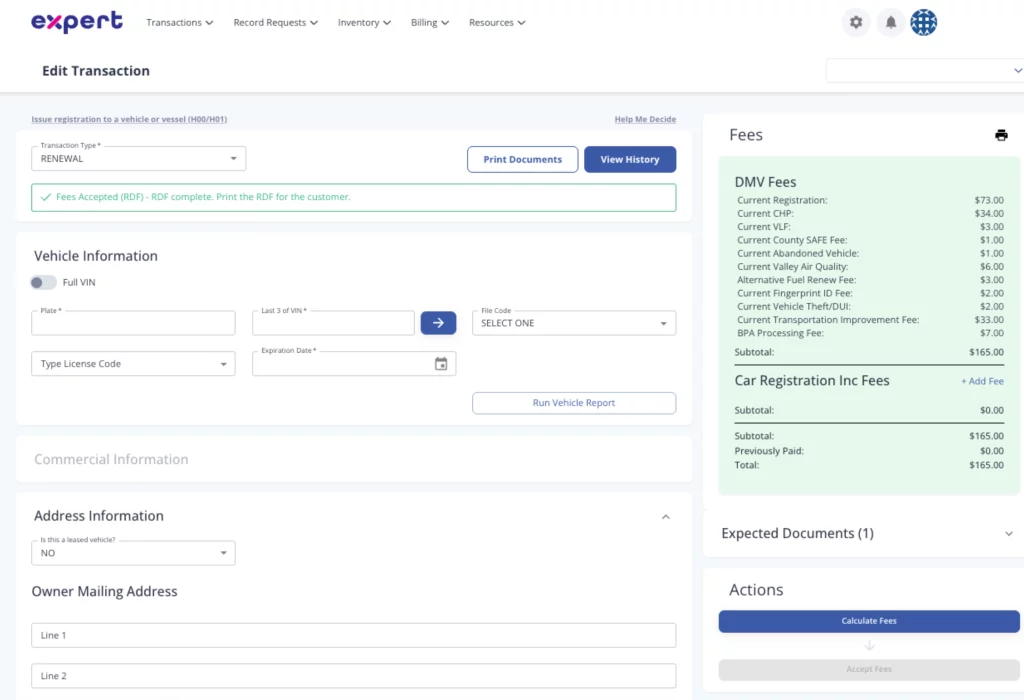The height and width of the screenshot is (700, 1024).
Task: Open the Record Requests menu
Action: click(276, 22)
